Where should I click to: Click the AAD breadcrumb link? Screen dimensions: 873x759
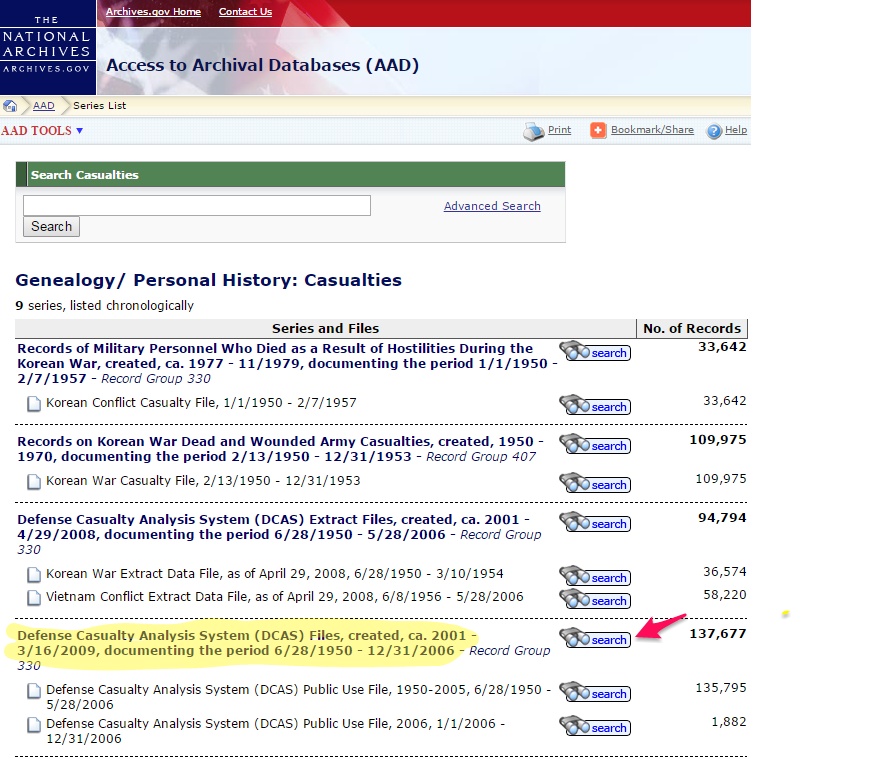44,106
